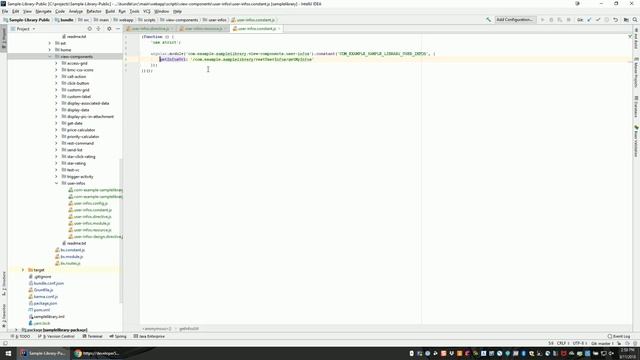Viewport: 640px width, 360px height.
Task: Click the CRLF line separator in status bar
Action: click(x=562, y=343)
